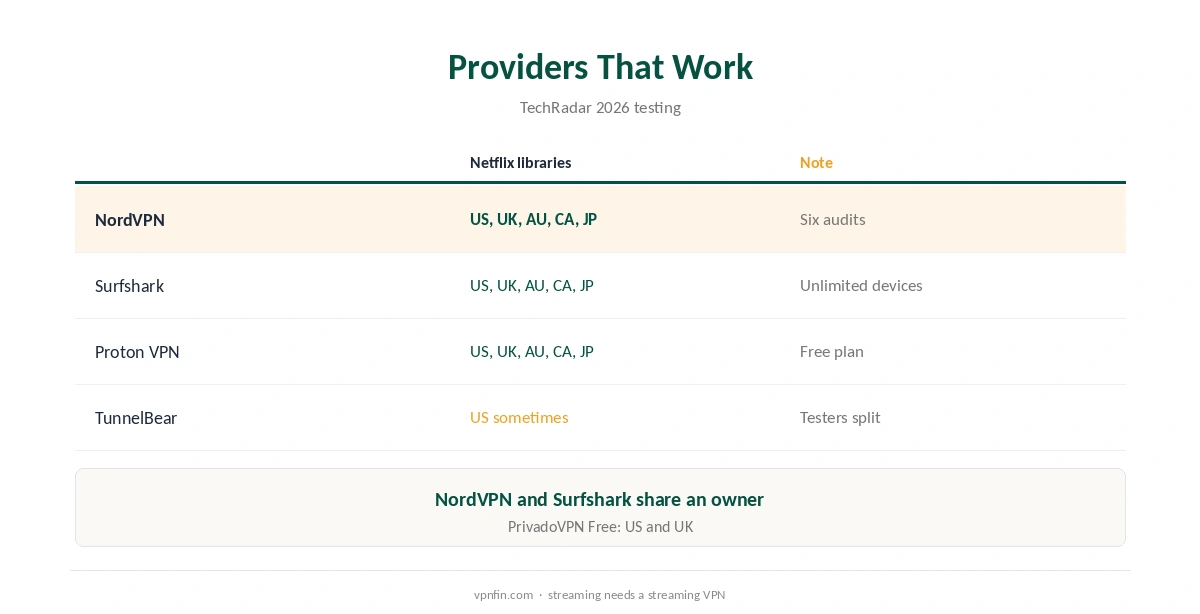
Task: Click Surfshark's 'US, UK, AU, CA, JP' cell
Action: click(x=532, y=285)
